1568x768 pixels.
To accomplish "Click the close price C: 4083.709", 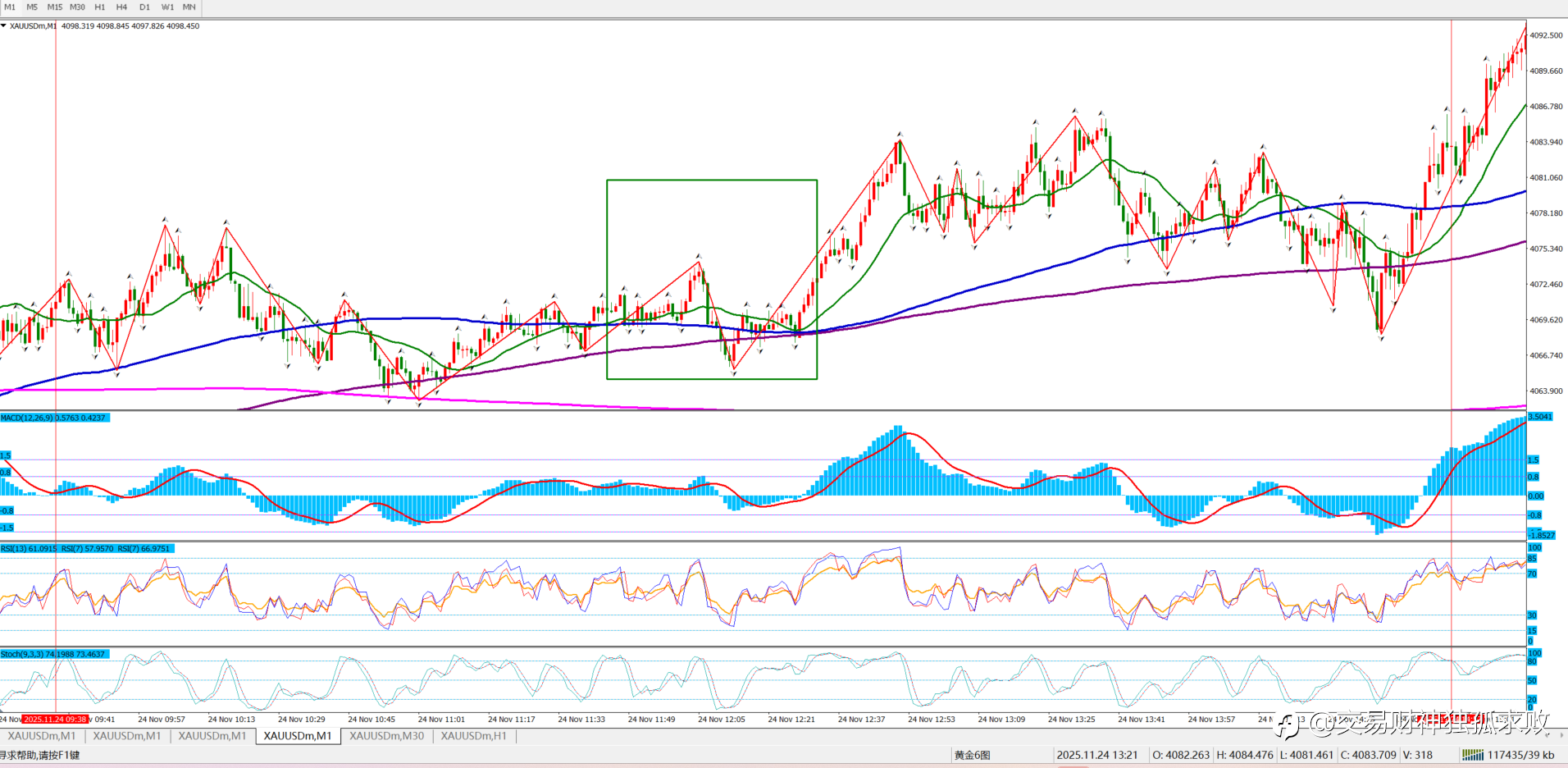I will click(1369, 755).
